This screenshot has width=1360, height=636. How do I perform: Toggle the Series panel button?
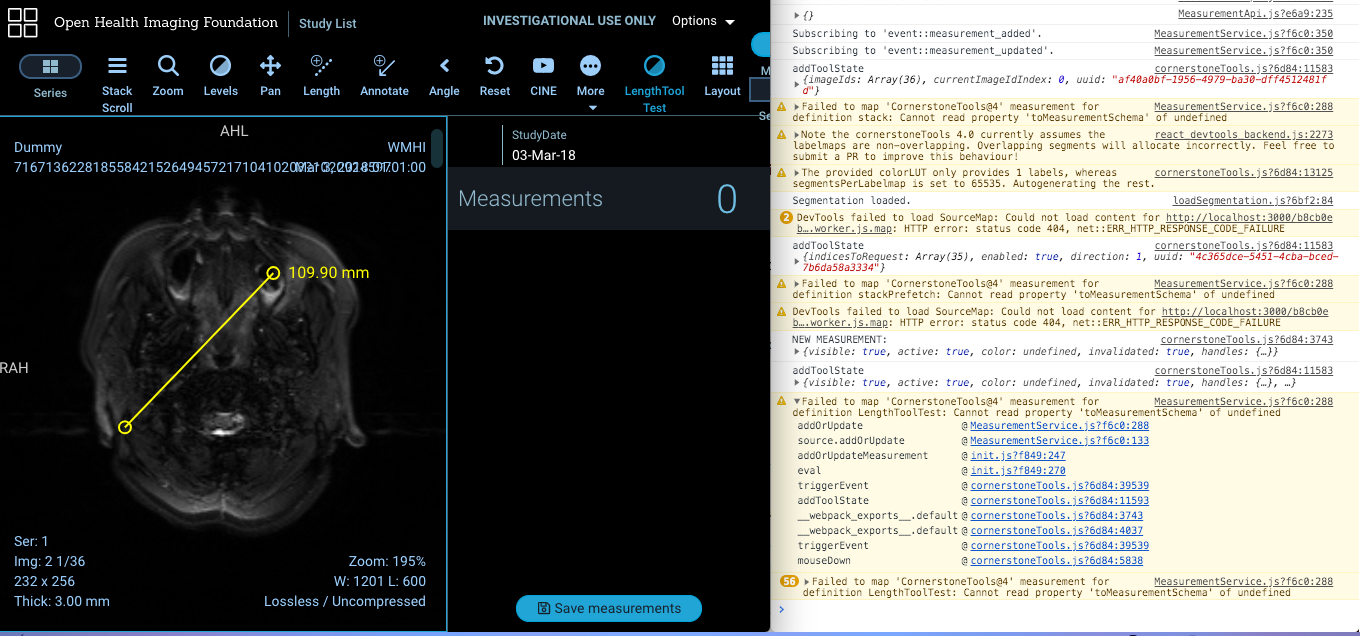pyautogui.click(x=50, y=67)
